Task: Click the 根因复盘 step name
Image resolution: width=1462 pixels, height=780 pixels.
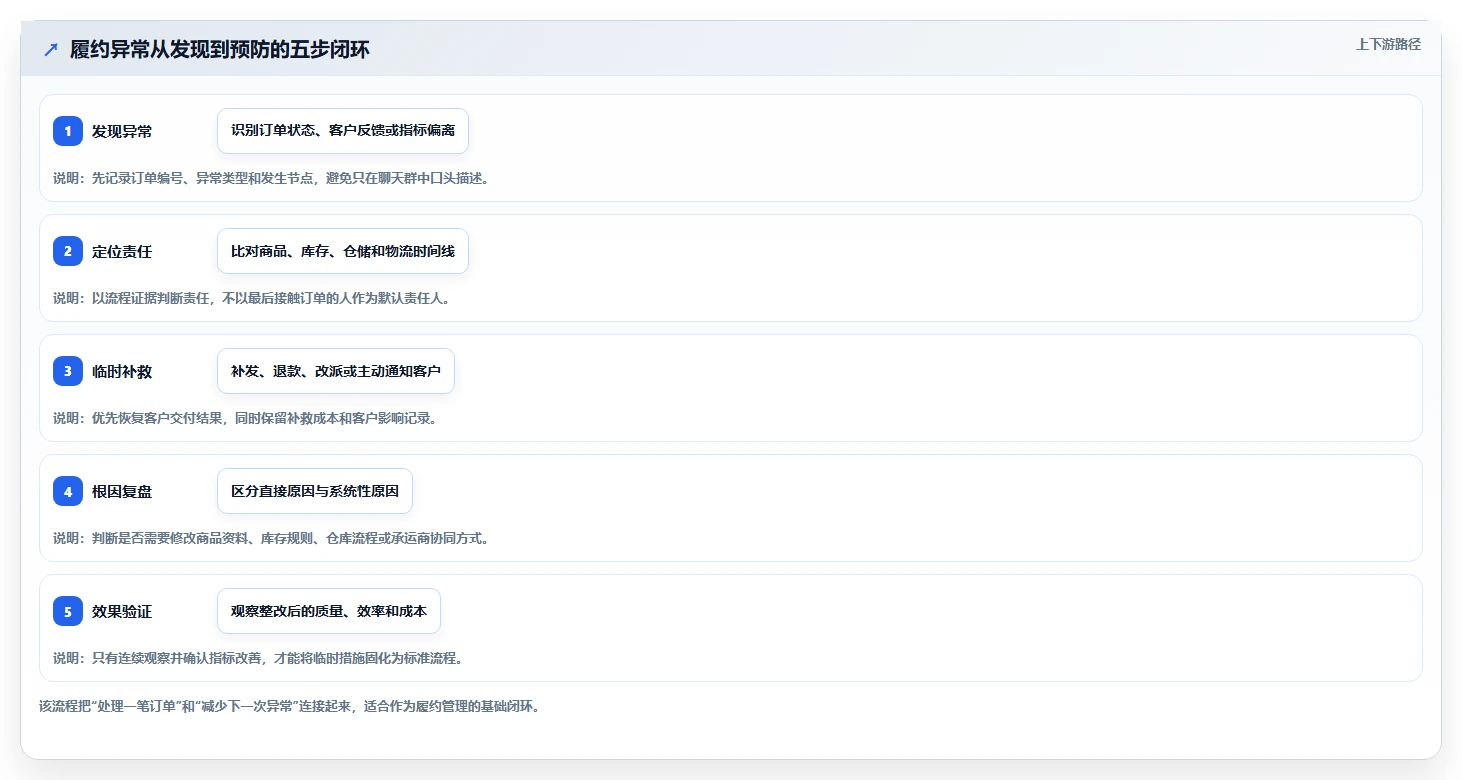Action: click(122, 491)
